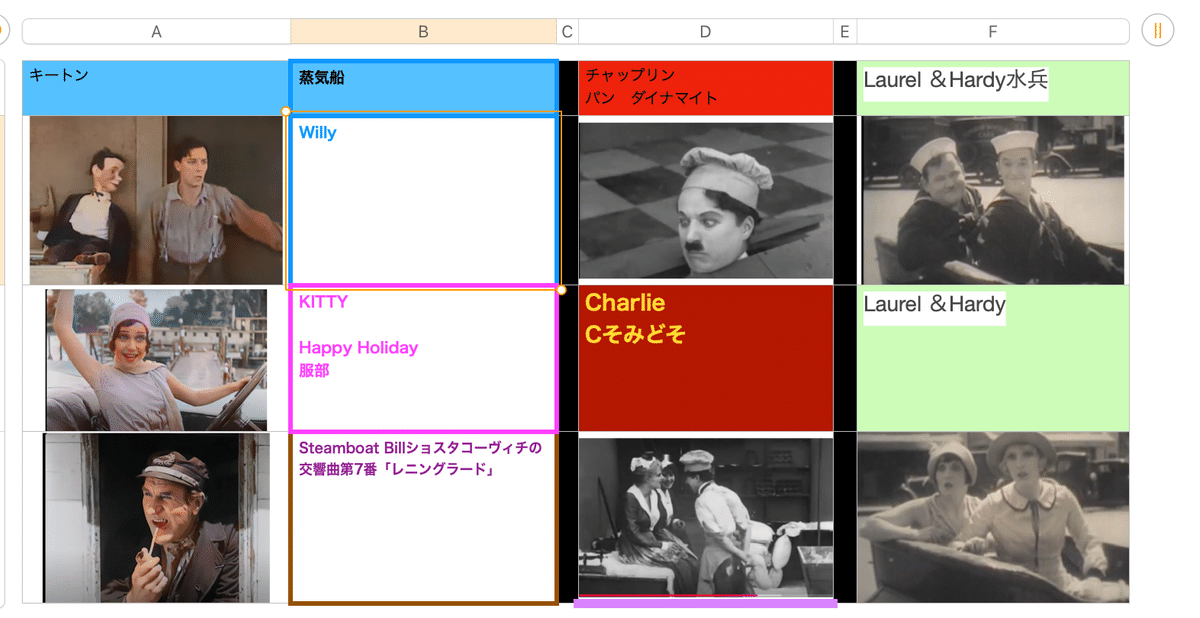Screen dimensions: 1200x618
Task: Select Chaplin kitchen scene with maid image
Action: pyautogui.click(x=706, y=517)
